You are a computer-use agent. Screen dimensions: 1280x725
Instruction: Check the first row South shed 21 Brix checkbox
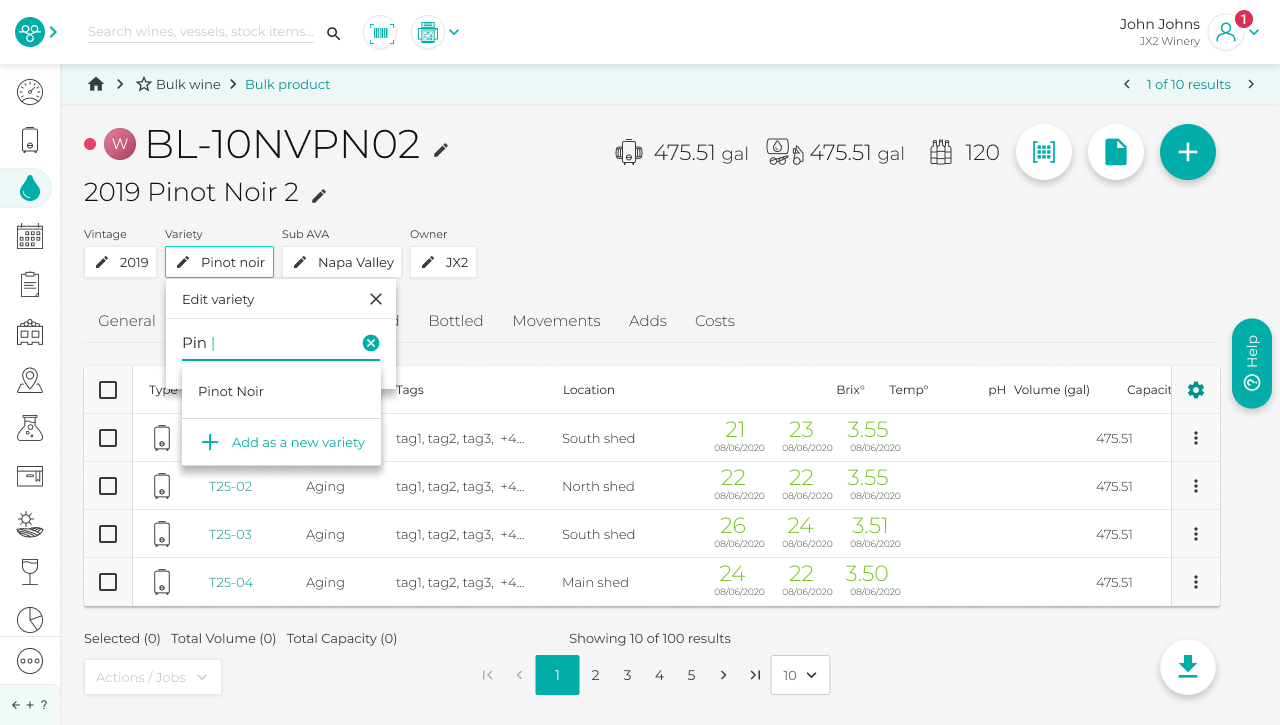pyautogui.click(x=108, y=438)
